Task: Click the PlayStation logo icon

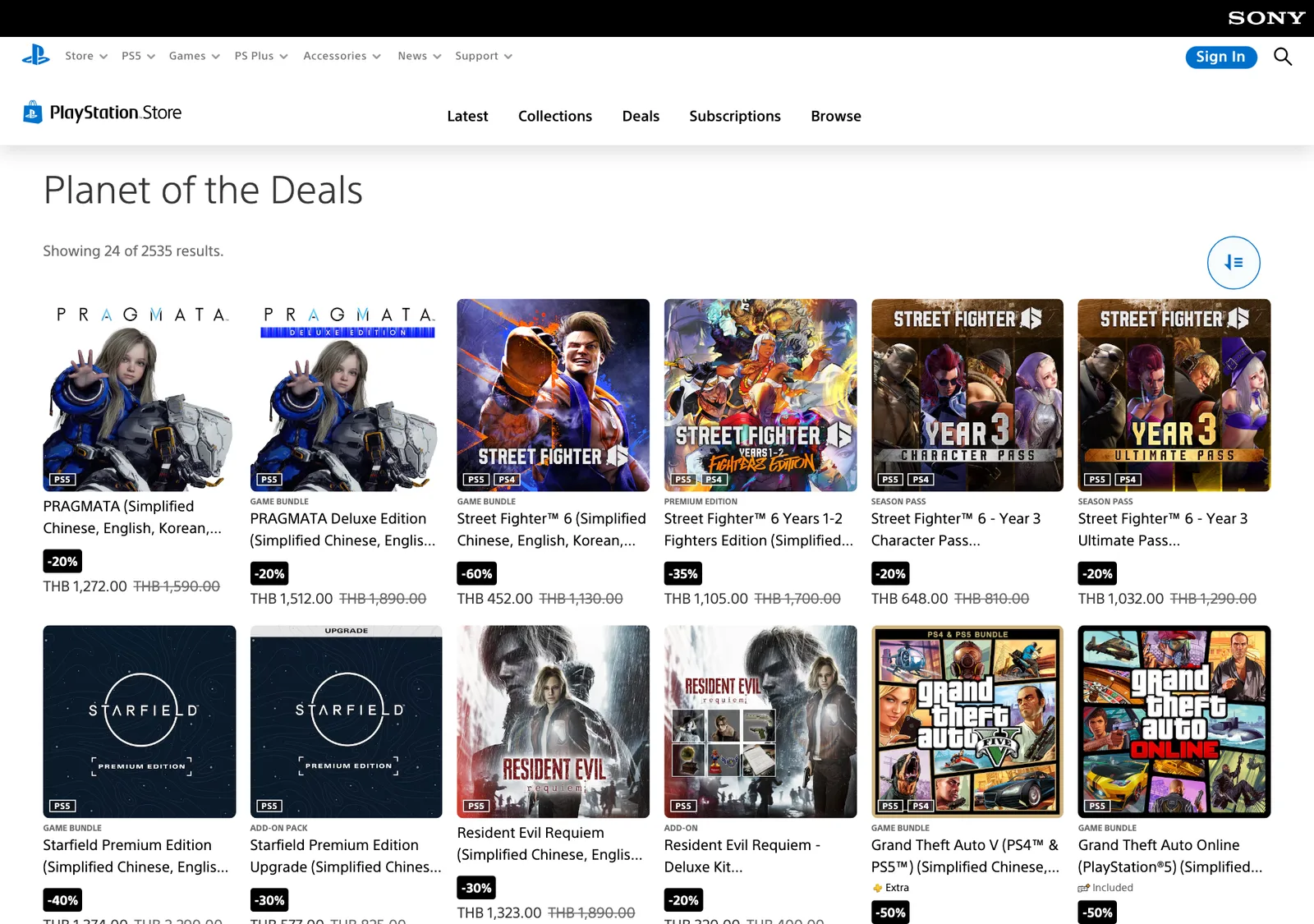Action: click(35, 56)
